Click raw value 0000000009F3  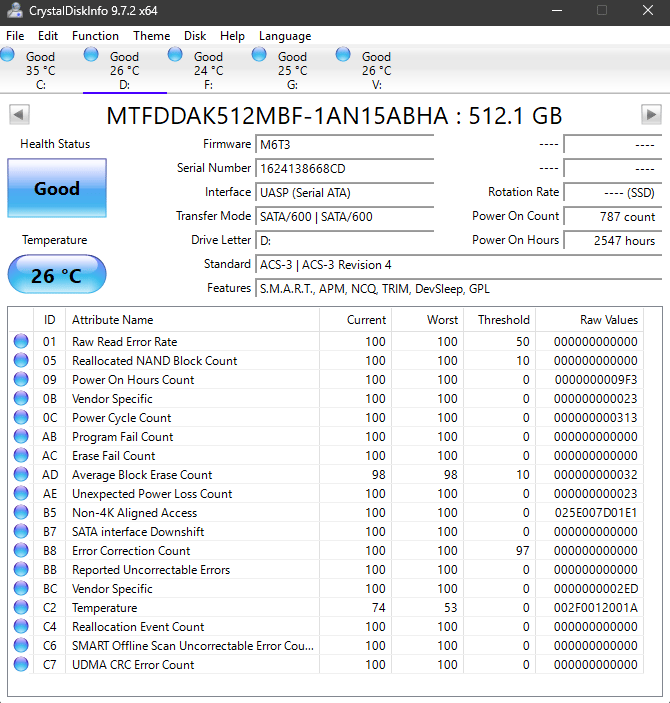[x=596, y=380]
